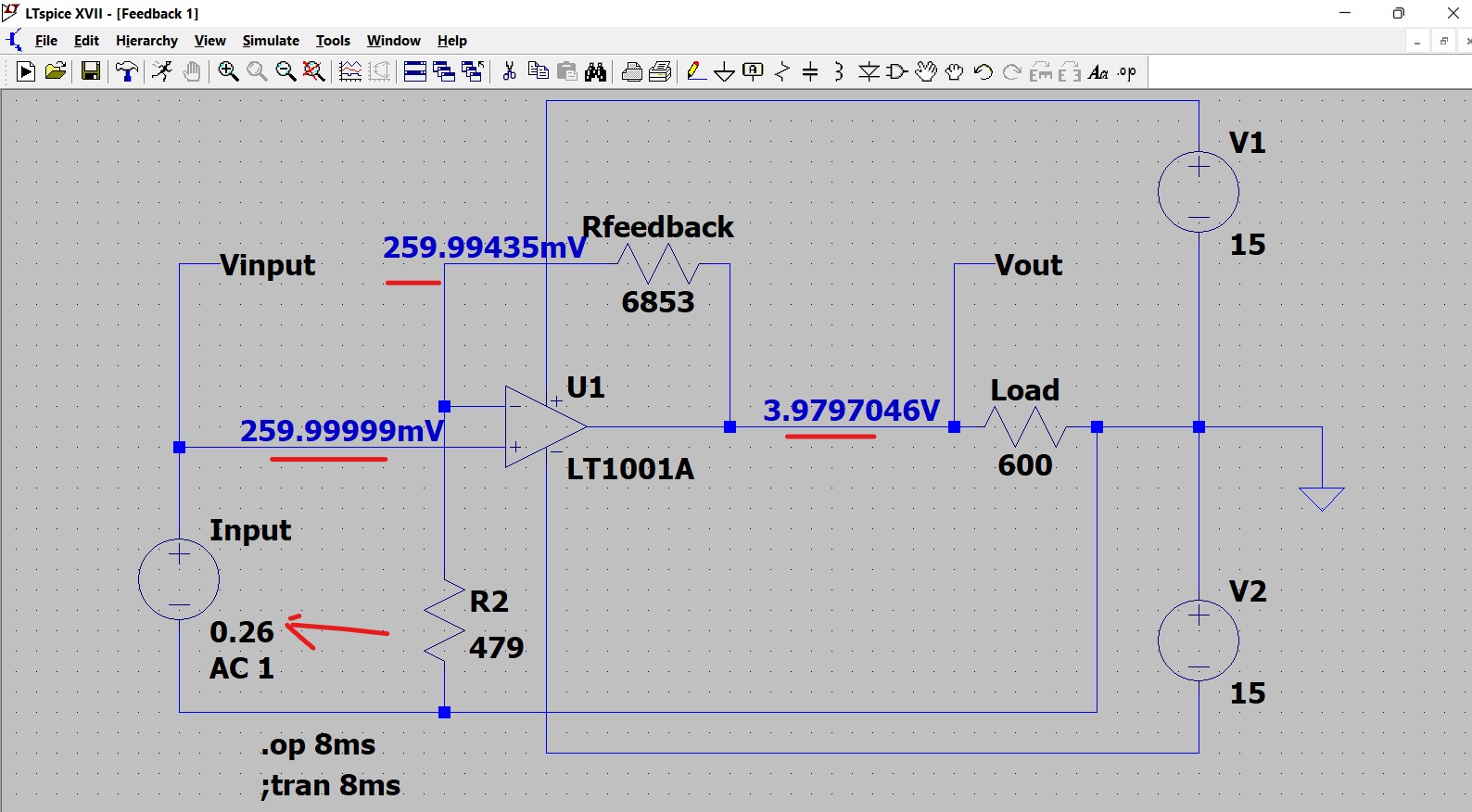Image resolution: width=1472 pixels, height=812 pixels.
Task: Click the Tile Windows Horizontally icon
Action: [x=414, y=72]
